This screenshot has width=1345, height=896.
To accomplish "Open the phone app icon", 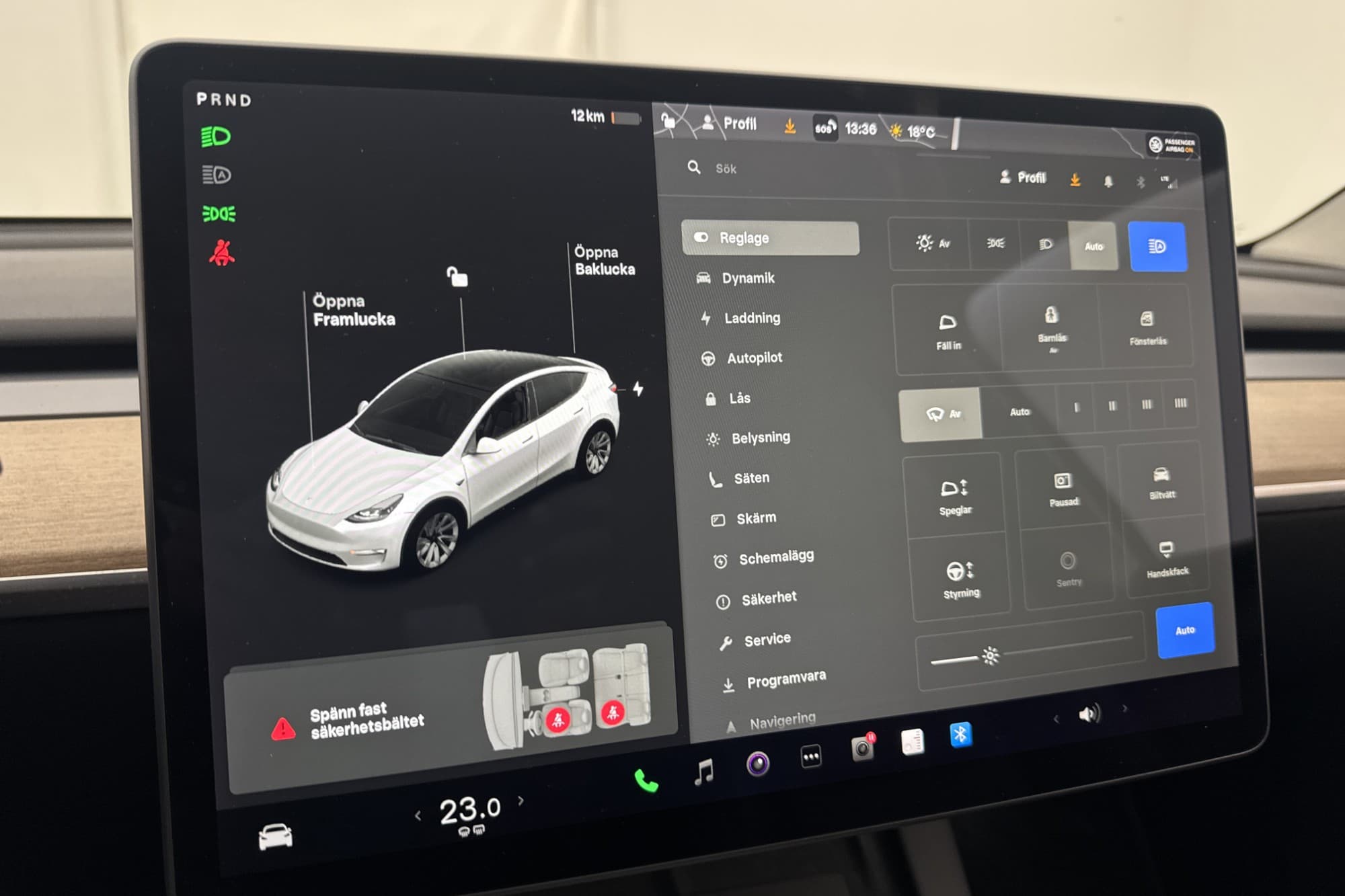I will click(x=646, y=781).
